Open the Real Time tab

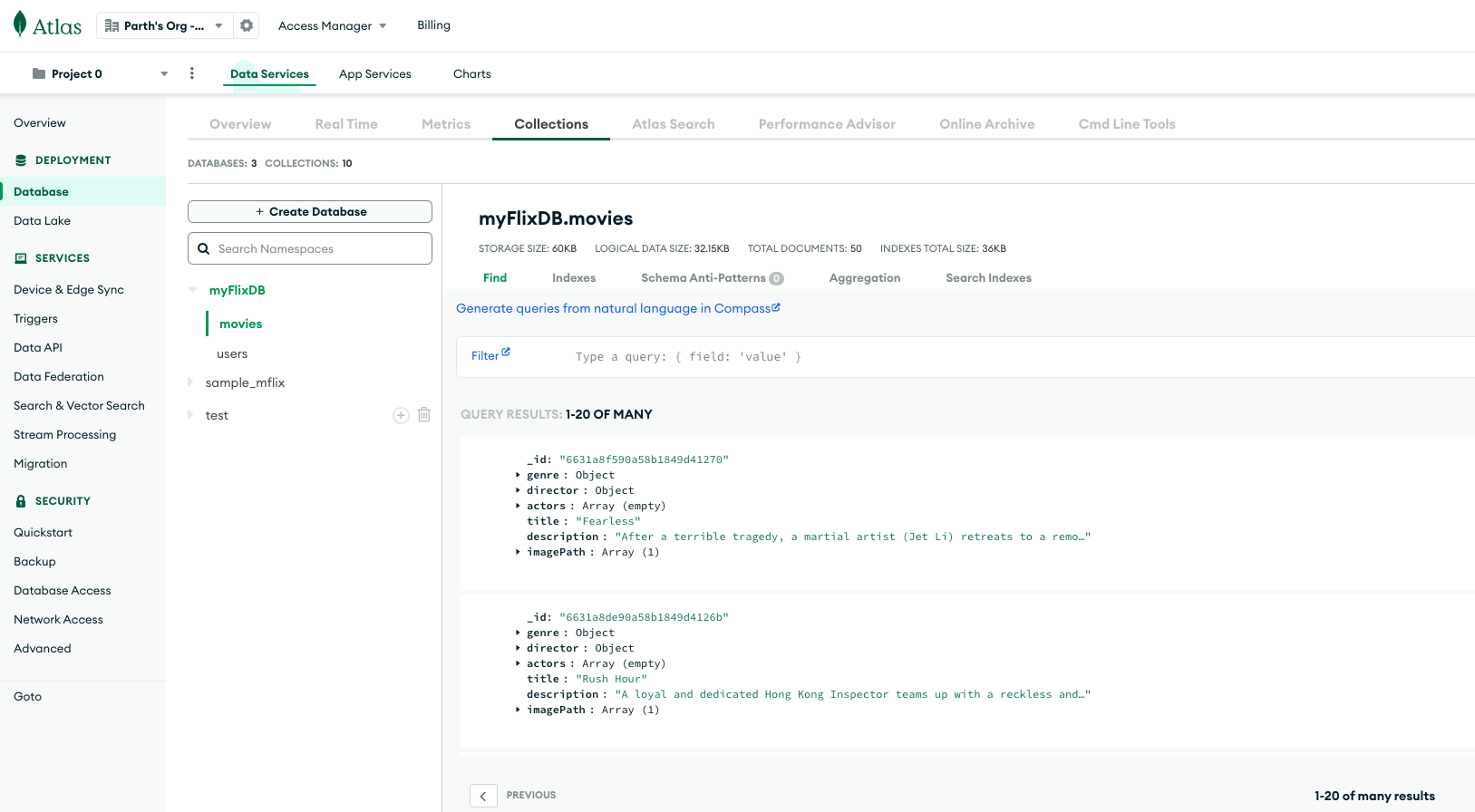coord(346,124)
